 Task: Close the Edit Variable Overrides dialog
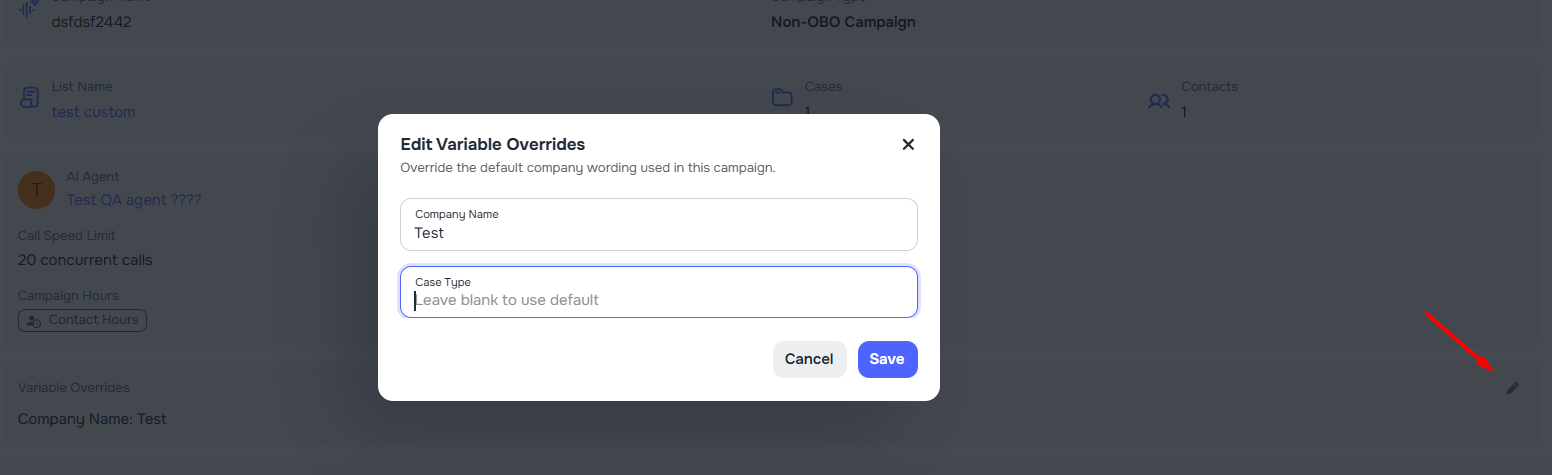coord(908,144)
